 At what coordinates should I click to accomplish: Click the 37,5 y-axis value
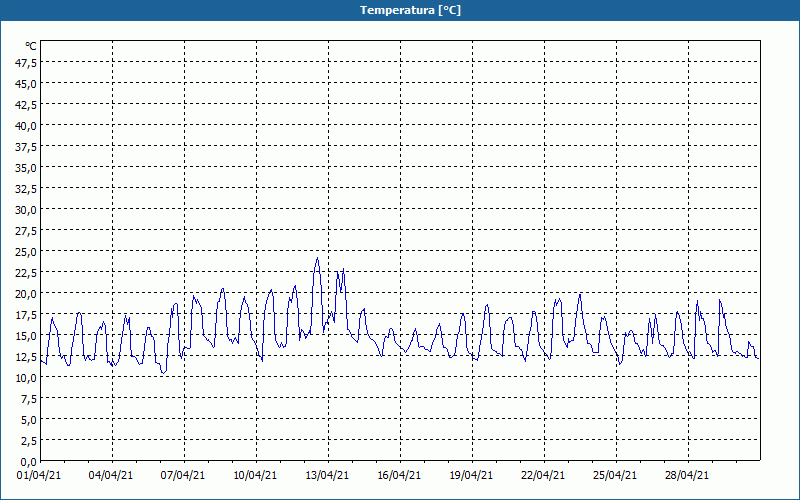click(26, 146)
